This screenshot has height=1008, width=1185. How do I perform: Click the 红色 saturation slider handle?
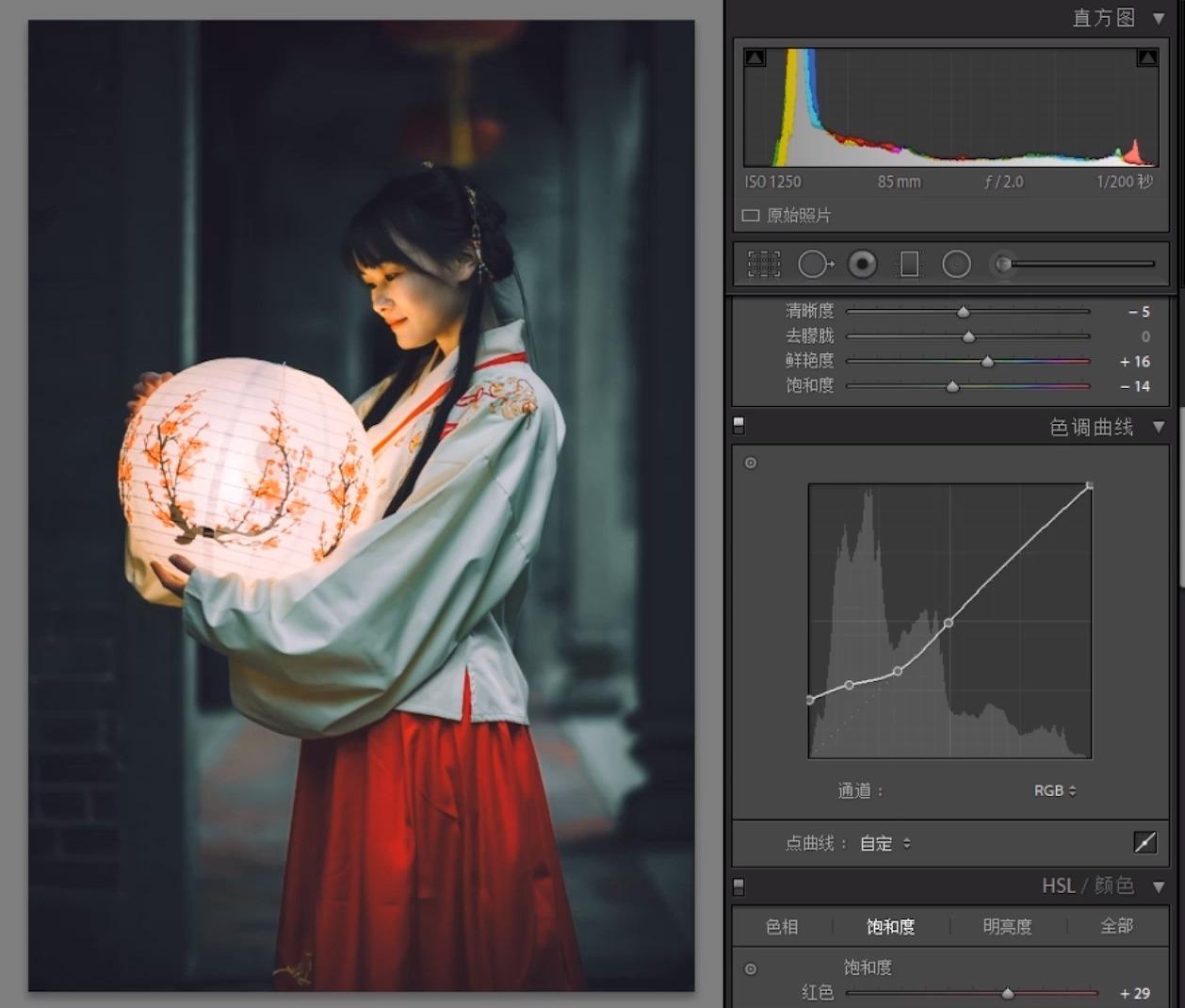pyautogui.click(x=1008, y=993)
